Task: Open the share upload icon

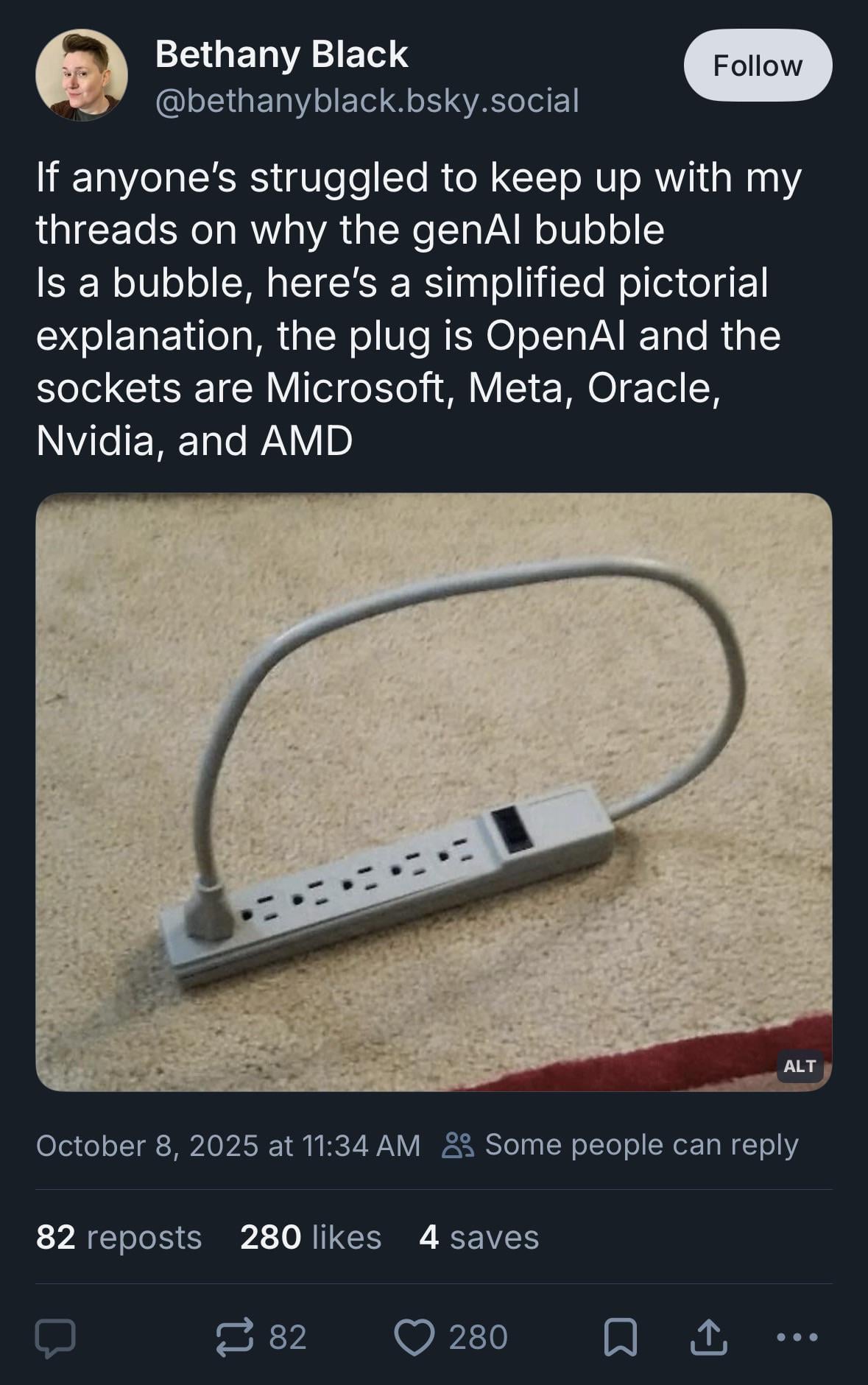Action: coord(708,1337)
